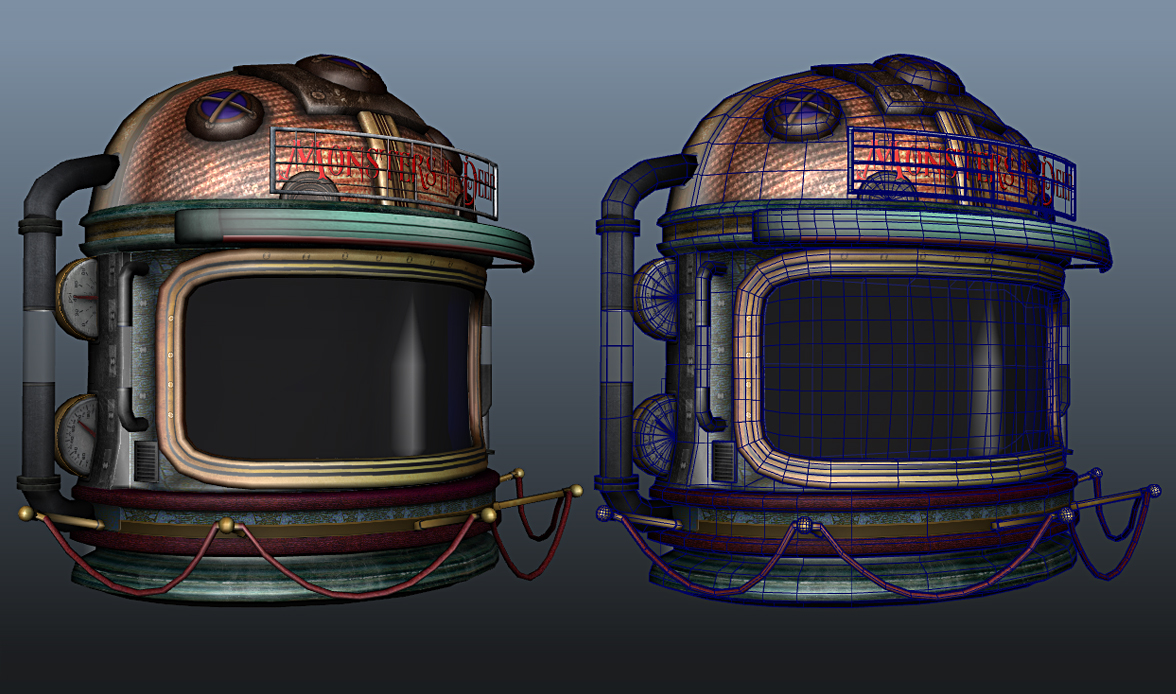Screen dimensions: 1176x694
Task: Click the upper pressure gauge on textured helmet
Action: pos(78,297)
